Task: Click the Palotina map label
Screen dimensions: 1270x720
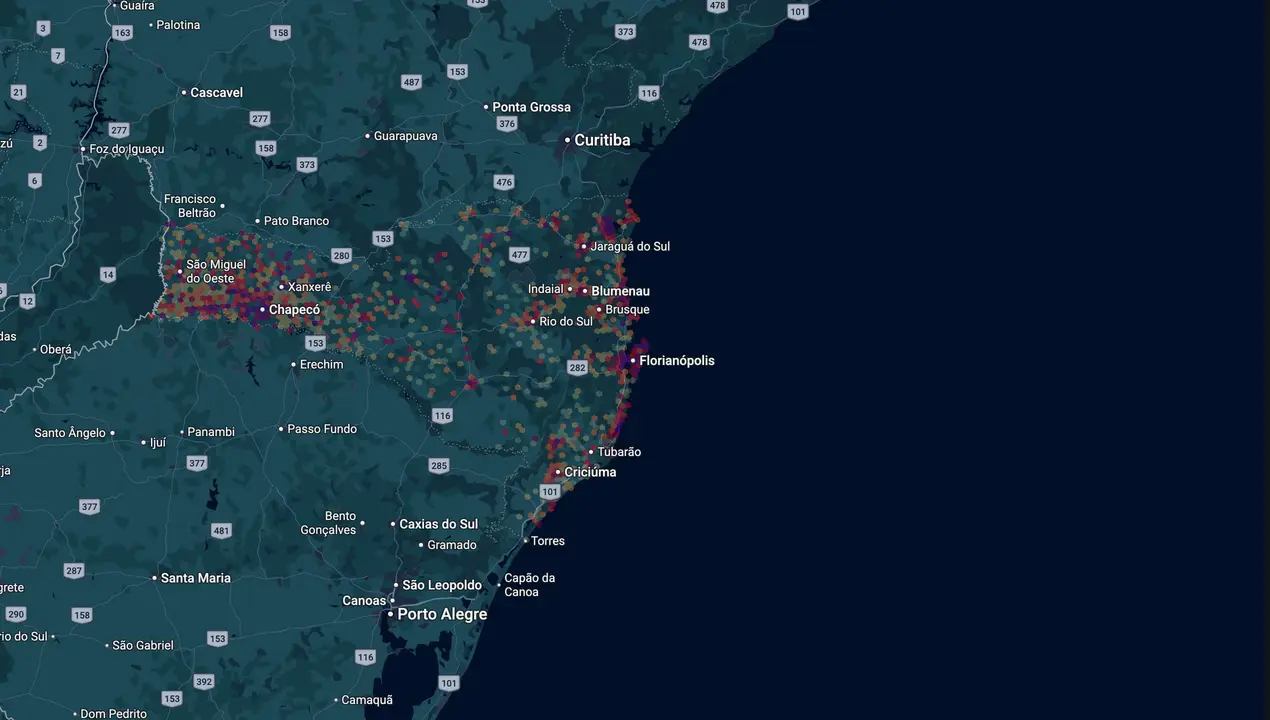Action: pyautogui.click(x=178, y=25)
